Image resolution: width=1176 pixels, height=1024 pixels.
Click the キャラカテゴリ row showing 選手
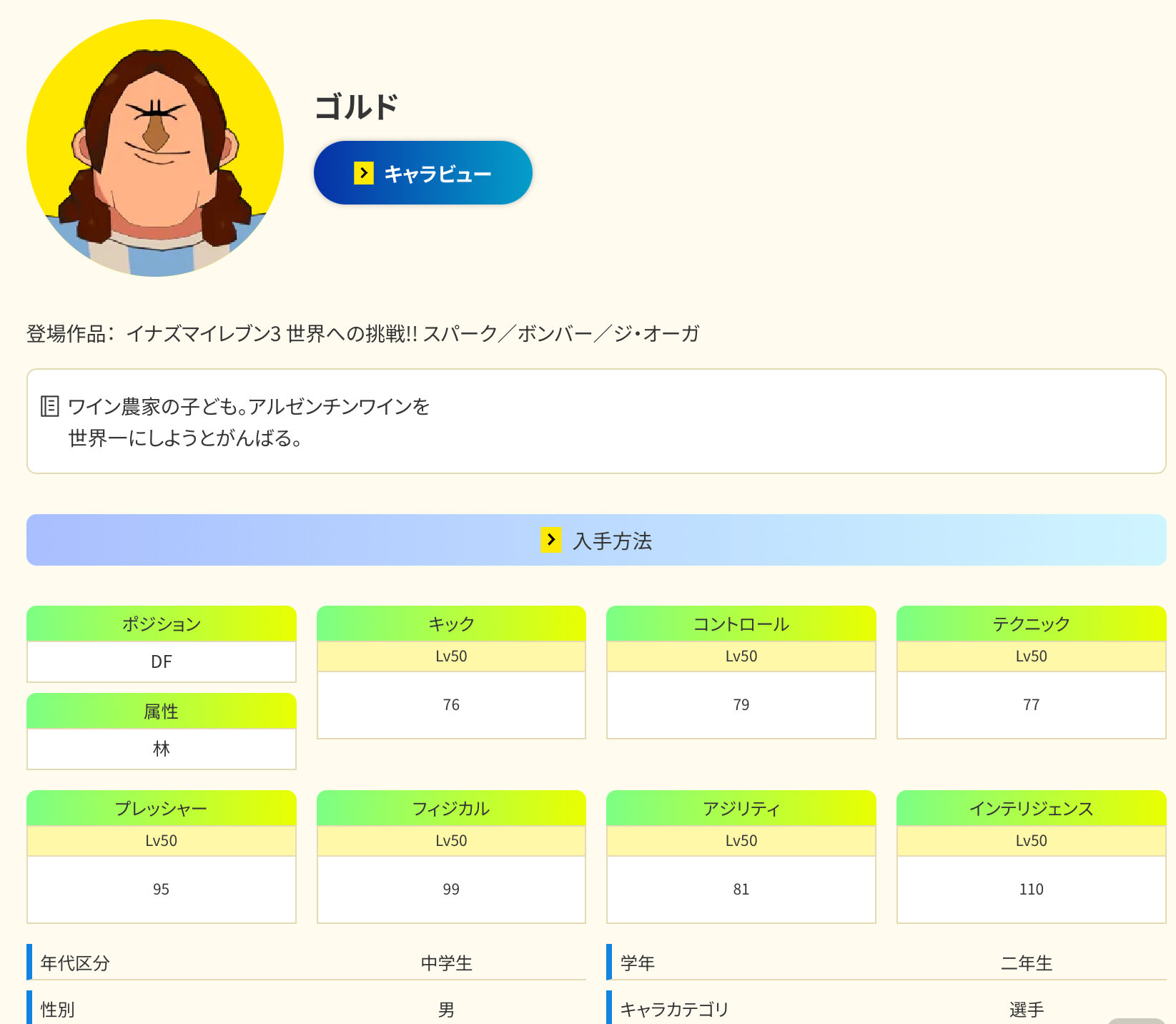[886, 1009]
